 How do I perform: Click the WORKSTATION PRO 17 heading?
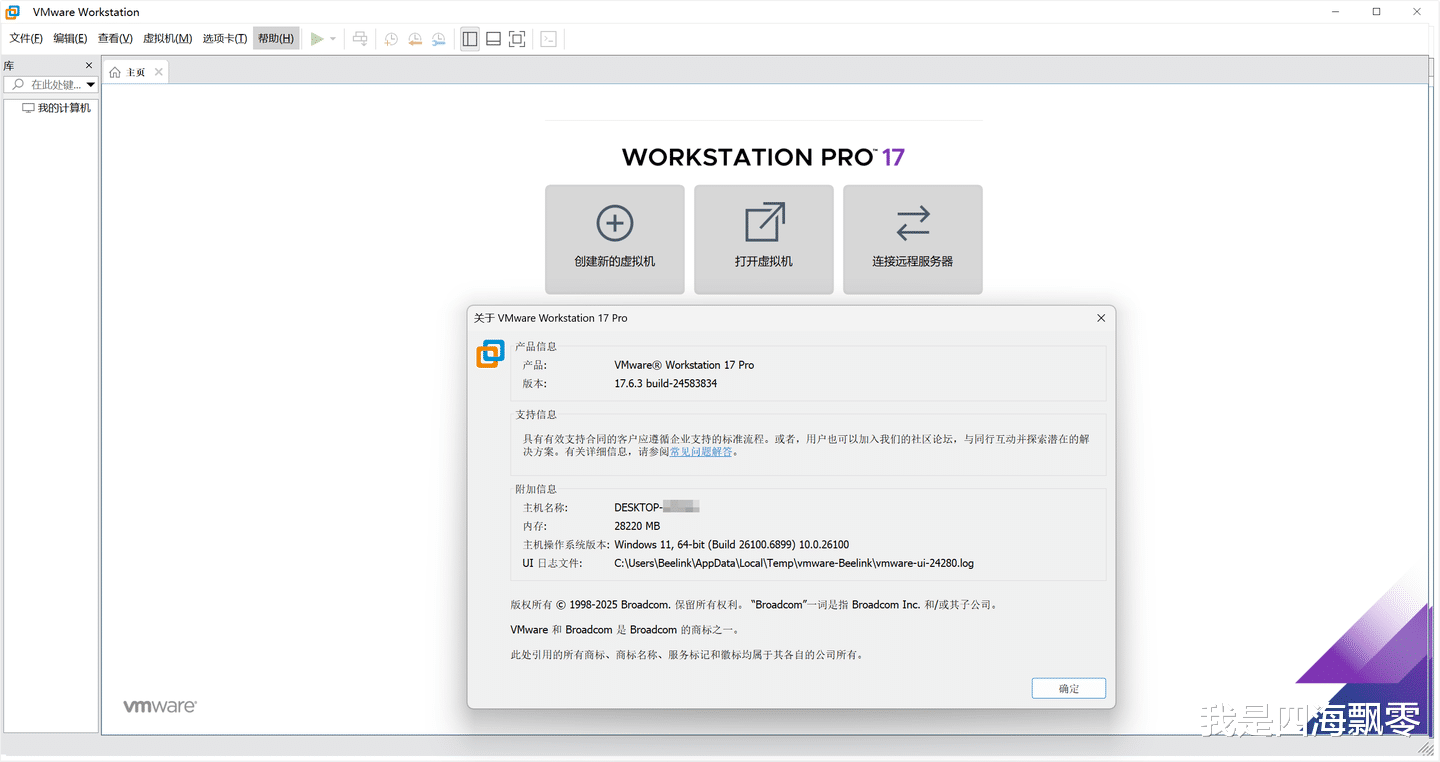(x=763, y=157)
